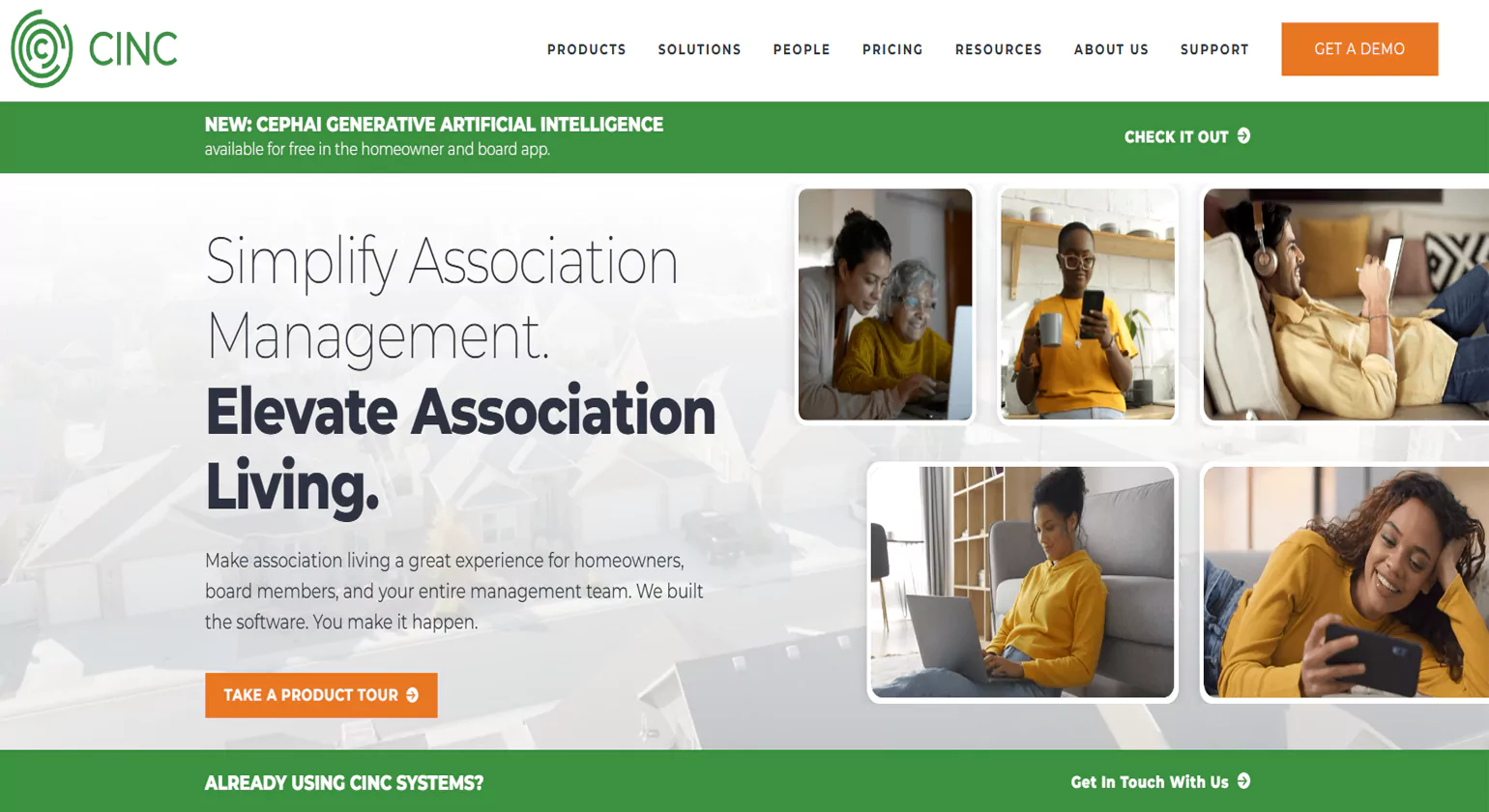Click the CINC wordmark text
The image size is (1489, 812).
click(132, 49)
